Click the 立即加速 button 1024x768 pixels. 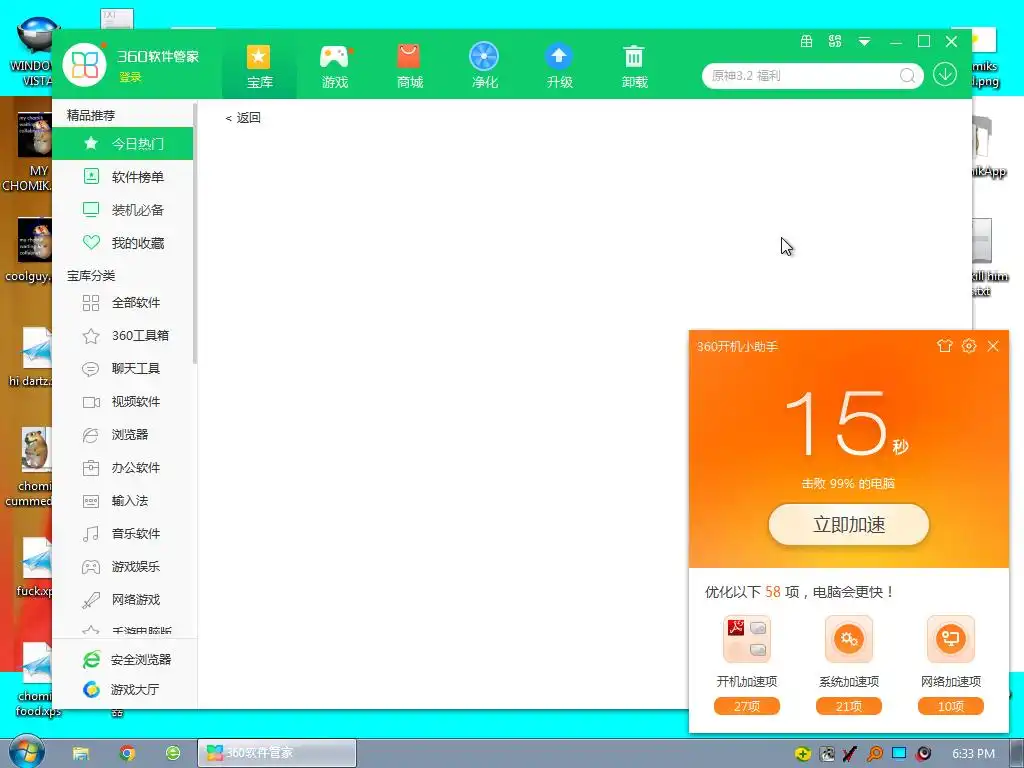[x=848, y=524]
